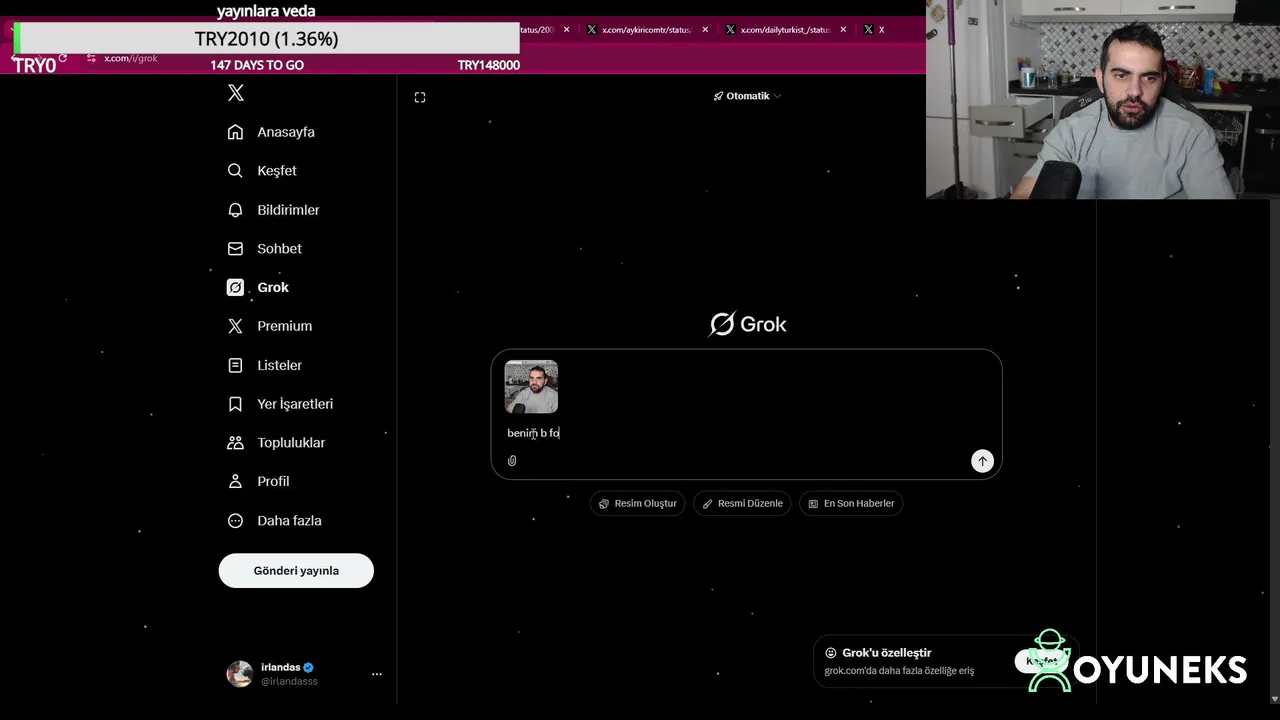Select the Grok icon in the sidebar
This screenshot has width=1280, height=720.
(x=235, y=288)
